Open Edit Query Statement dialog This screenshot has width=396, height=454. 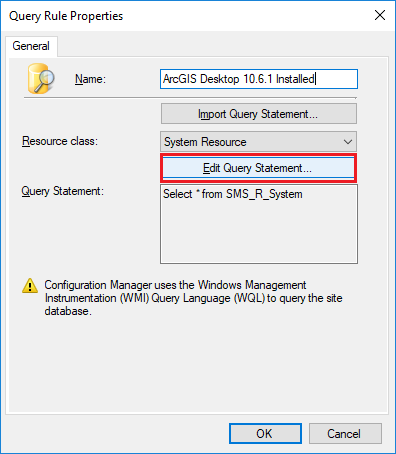258,168
